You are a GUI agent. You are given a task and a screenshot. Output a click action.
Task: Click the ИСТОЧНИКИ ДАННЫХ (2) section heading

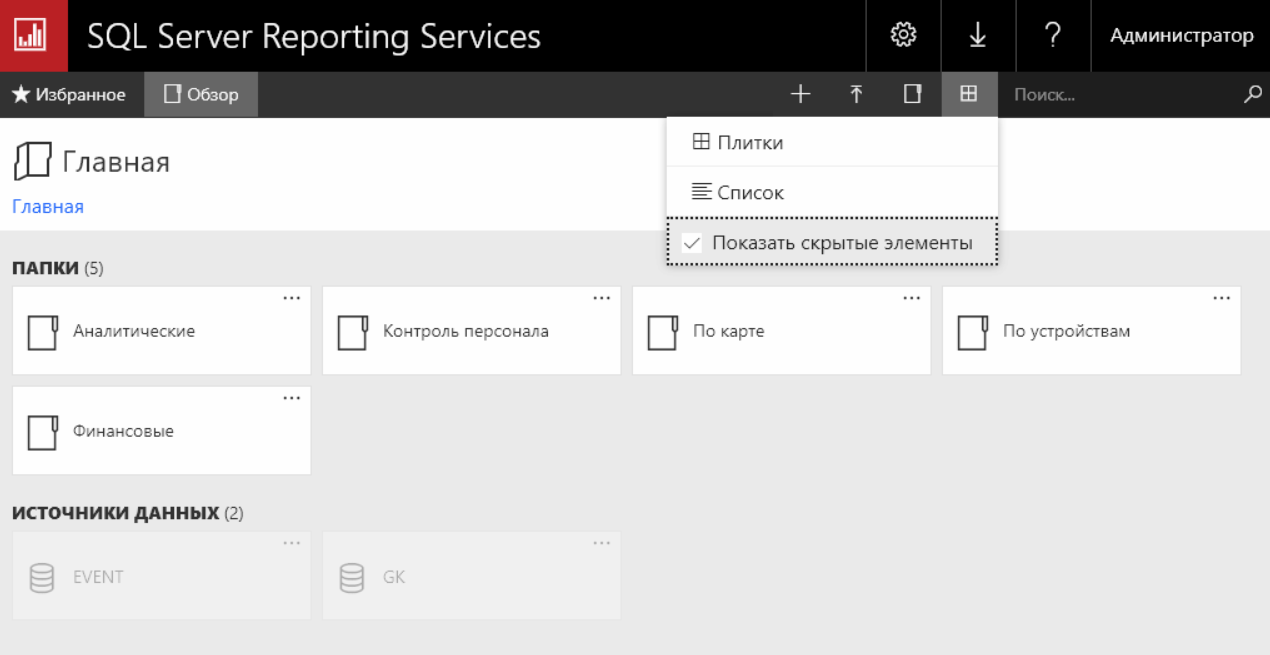(128, 513)
